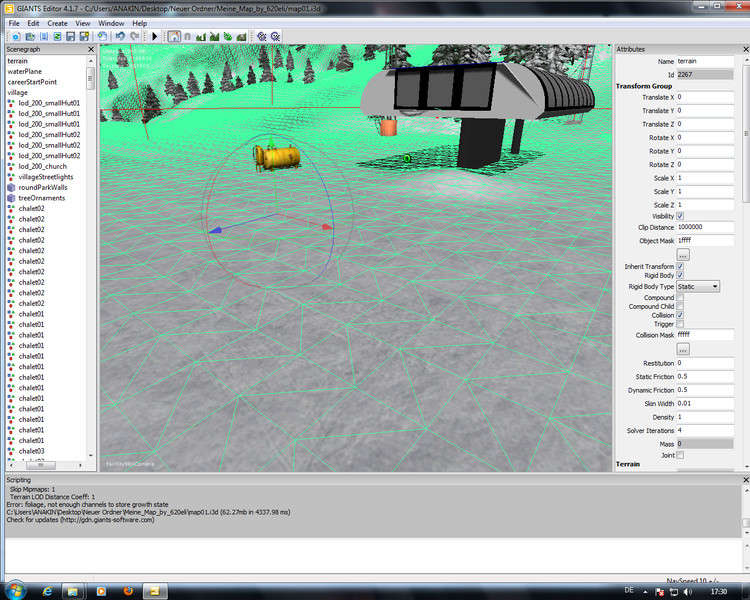Select the terrain paint mode icon
Screen dimensions: 750x600
(x=214, y=36)
